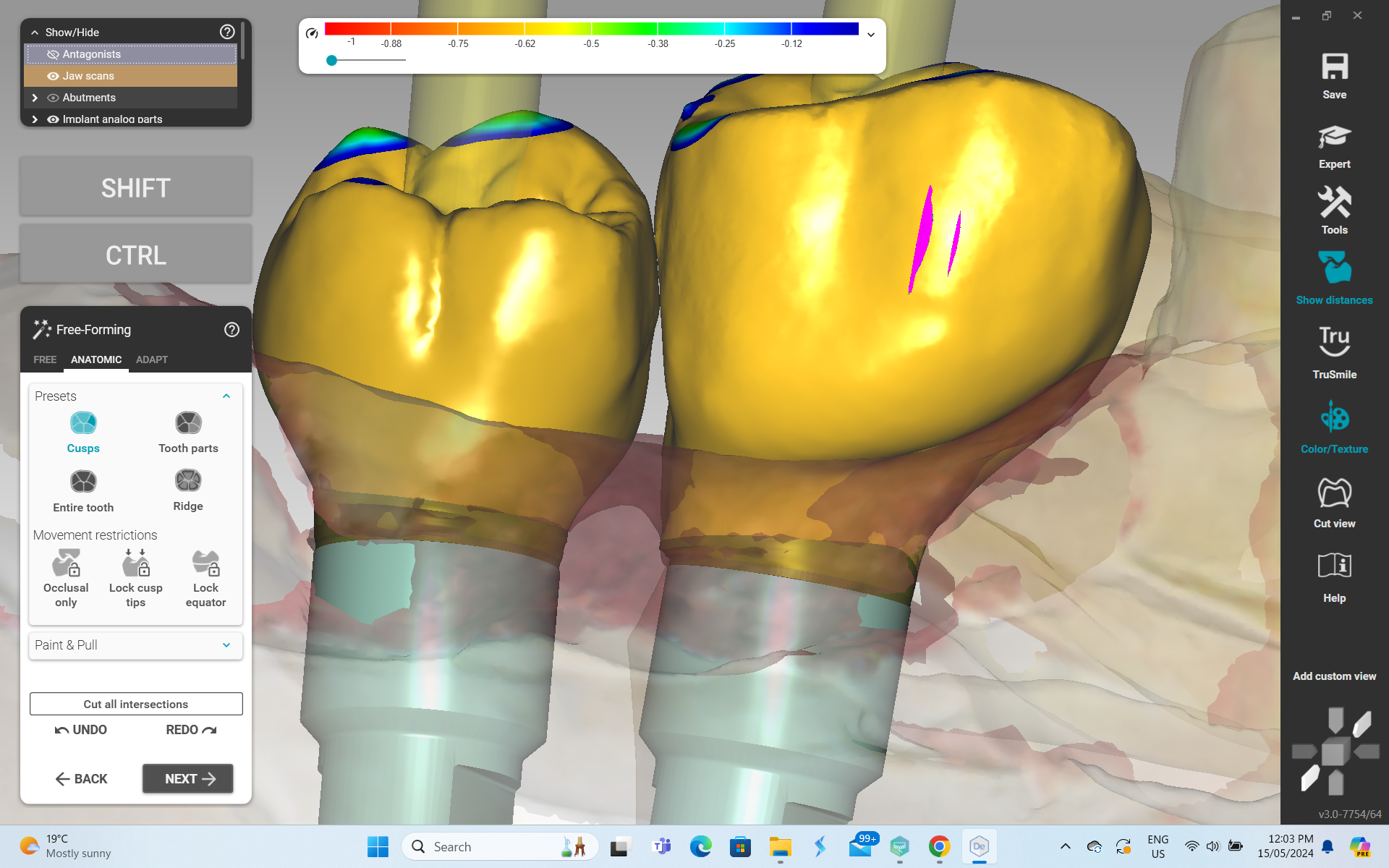Viewport: 1389px width, 868px height.
Task: Switch to the ADAPT tab
Action: [x=151, y=359]
